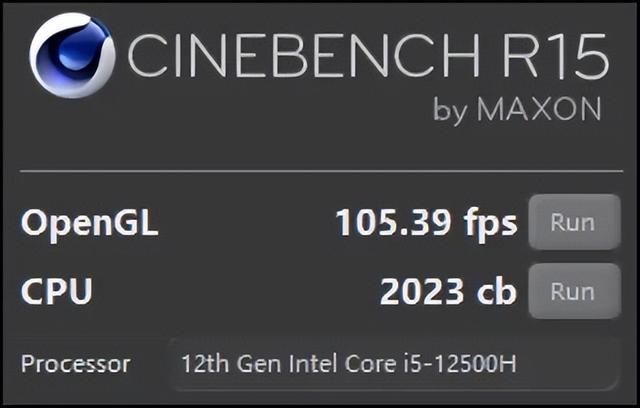Click the by MAXON credit text
The image size is (640, 408).
coord(518,109)
